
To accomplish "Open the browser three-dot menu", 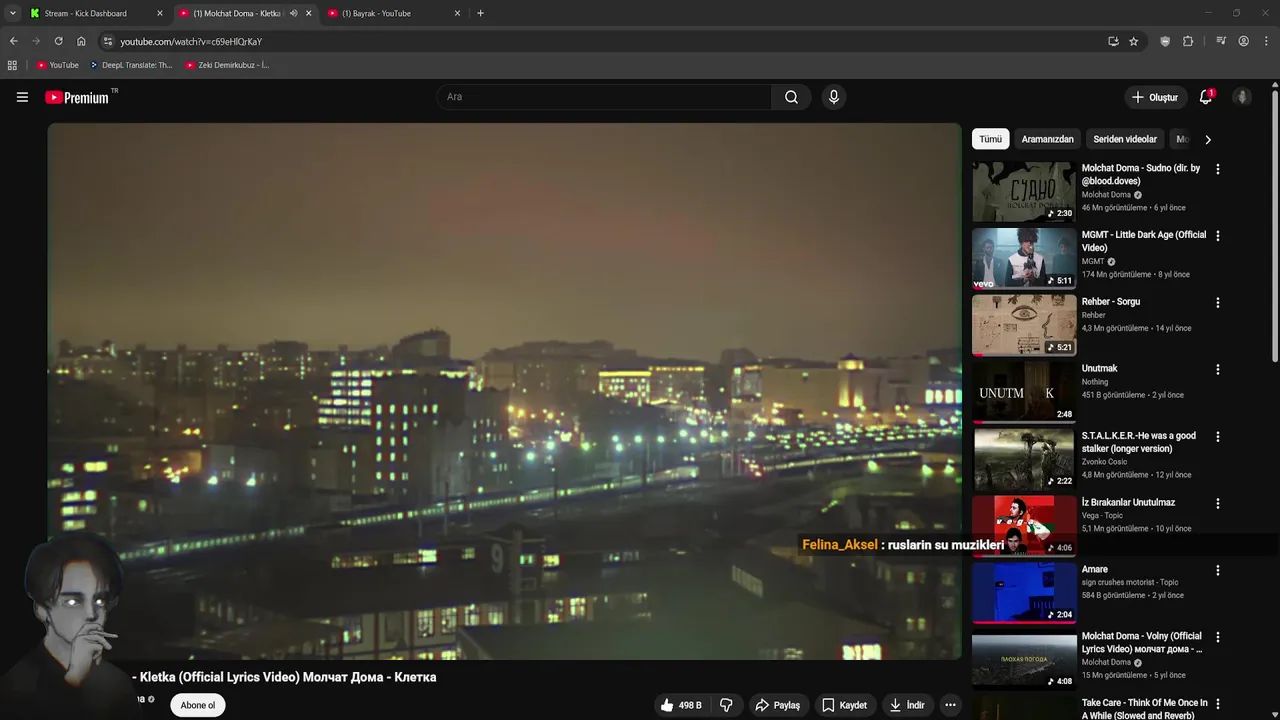I will (x=1266, y=41).
